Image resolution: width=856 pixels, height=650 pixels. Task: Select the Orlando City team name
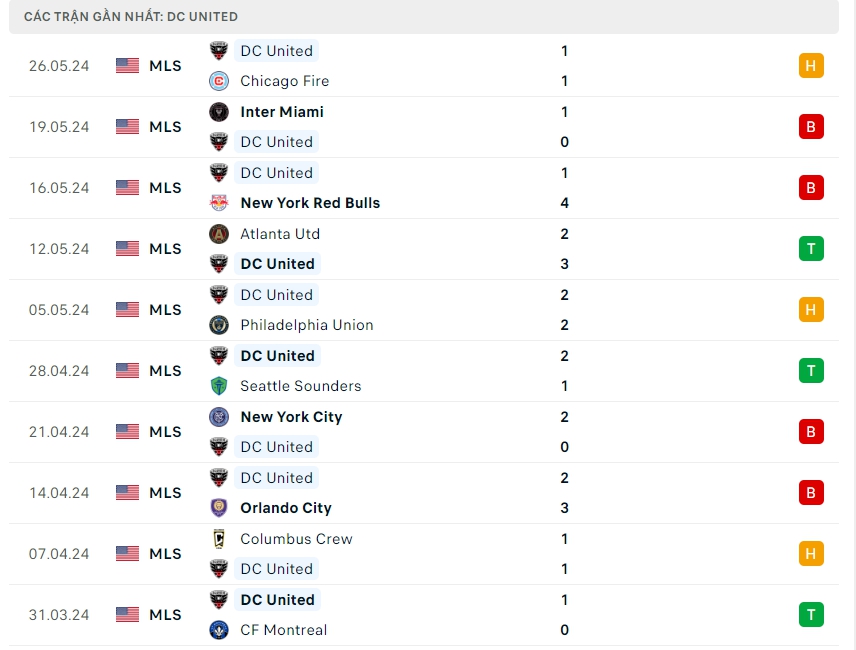point(286,508)
